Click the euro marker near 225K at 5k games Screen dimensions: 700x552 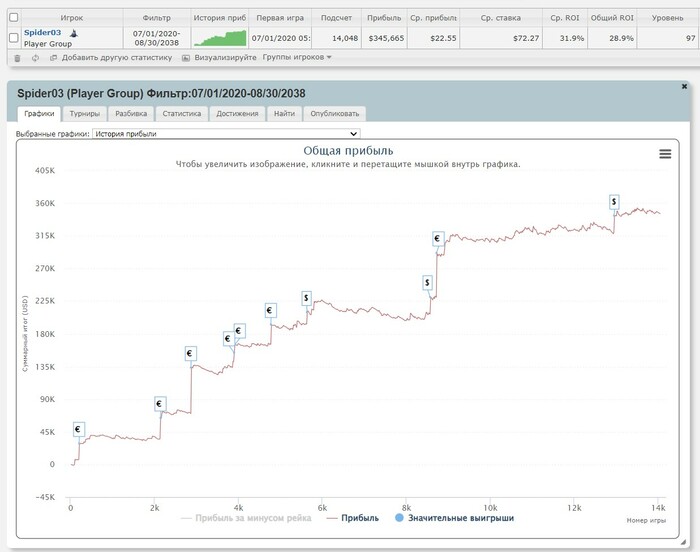click(x=270, y=310)
